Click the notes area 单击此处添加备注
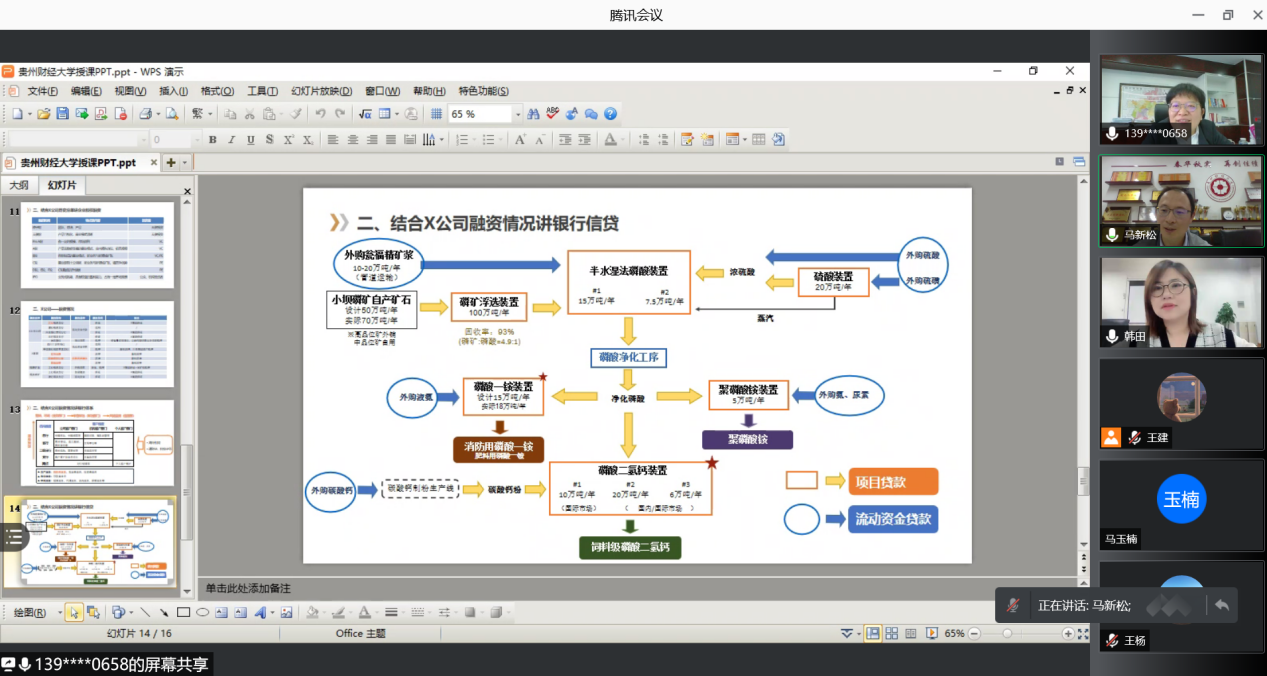The height and width of the screenshot is (676, 1267). [x=640, y=588]
